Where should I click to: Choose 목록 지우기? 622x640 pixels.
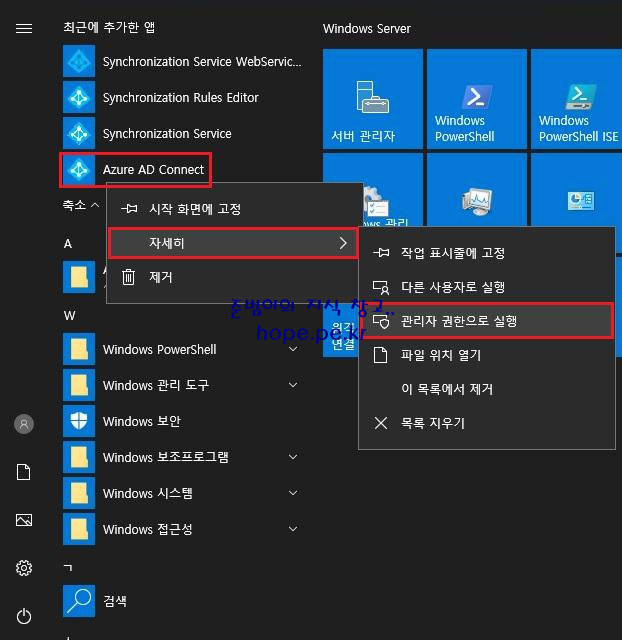tap(487, 423)
